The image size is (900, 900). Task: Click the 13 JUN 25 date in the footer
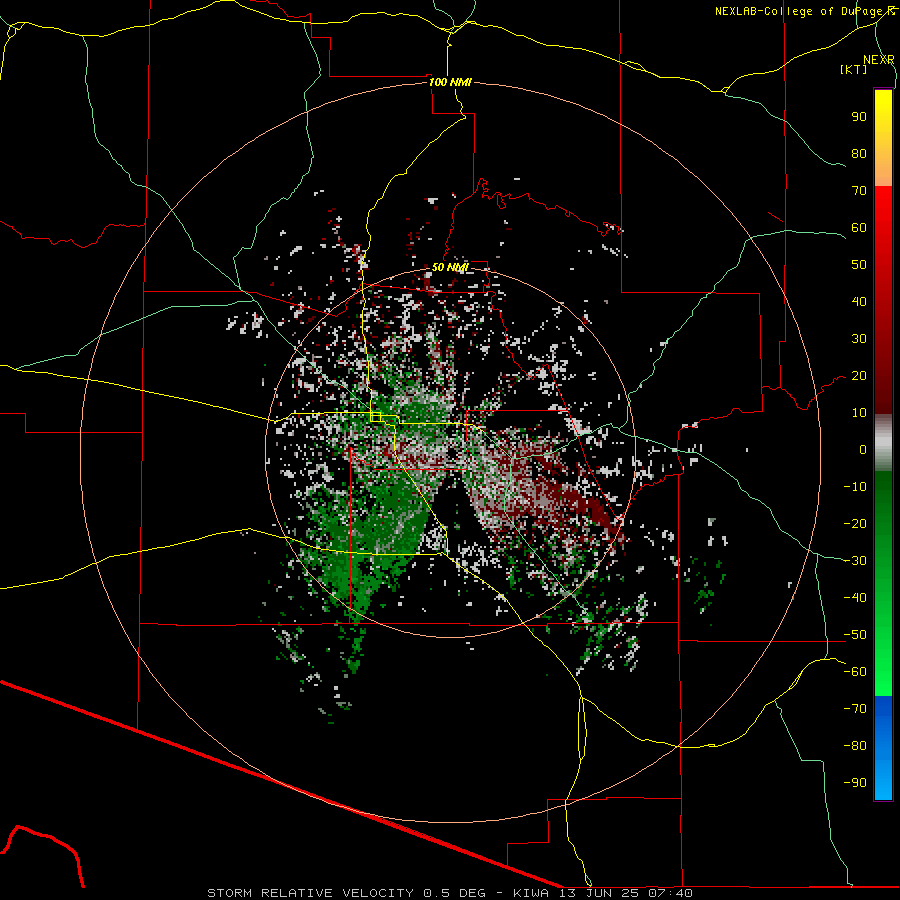(x=599, y=893)
